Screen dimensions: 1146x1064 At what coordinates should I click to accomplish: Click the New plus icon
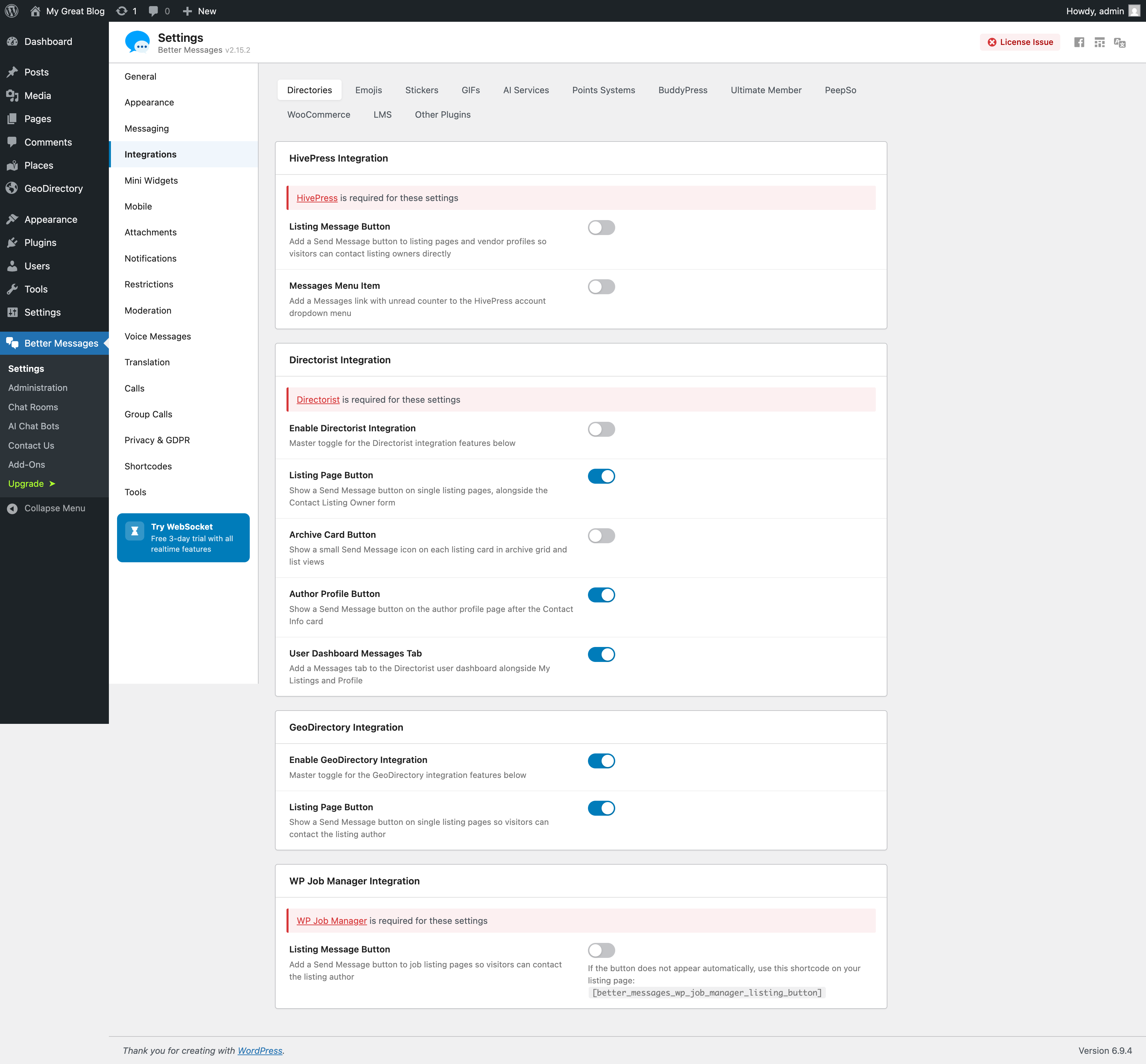pos(187,11)
